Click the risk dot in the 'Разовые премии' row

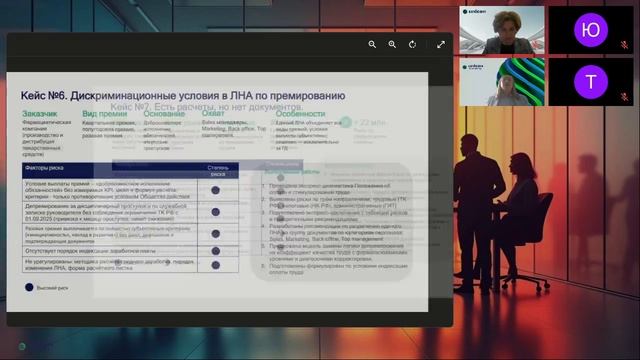pos(216,233)
